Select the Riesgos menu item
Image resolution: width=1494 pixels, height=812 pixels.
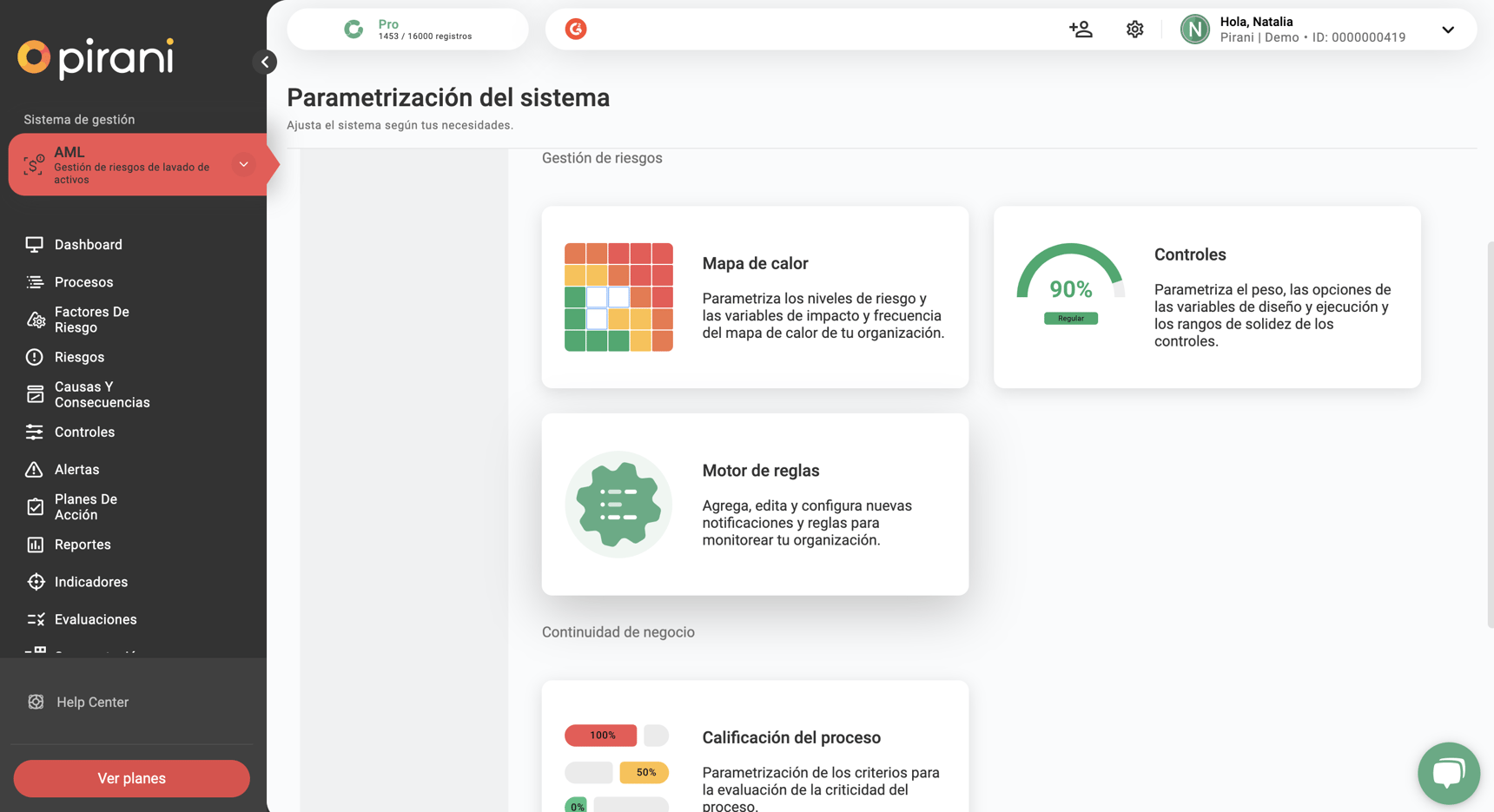(79, 357)
